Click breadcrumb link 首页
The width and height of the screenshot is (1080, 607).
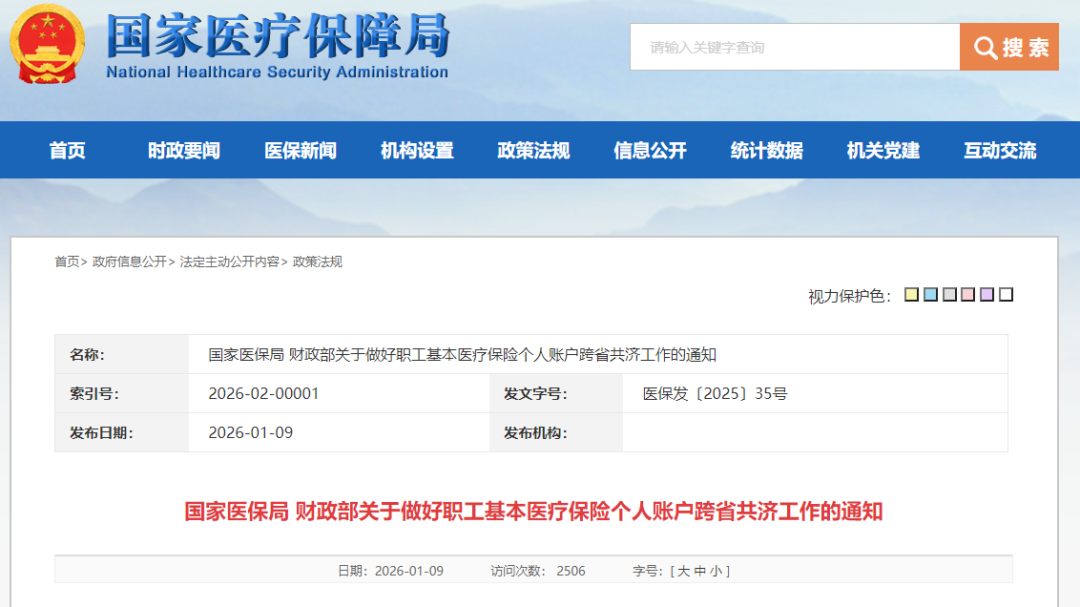click(x=67, y=262)
